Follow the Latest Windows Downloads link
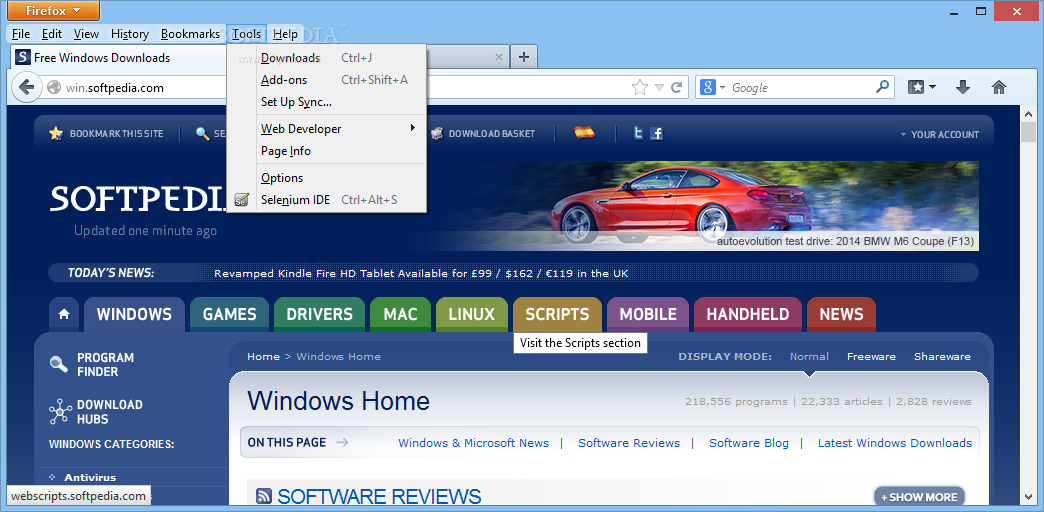Viewport: 1044px width, 512px height. coord(895,443)
